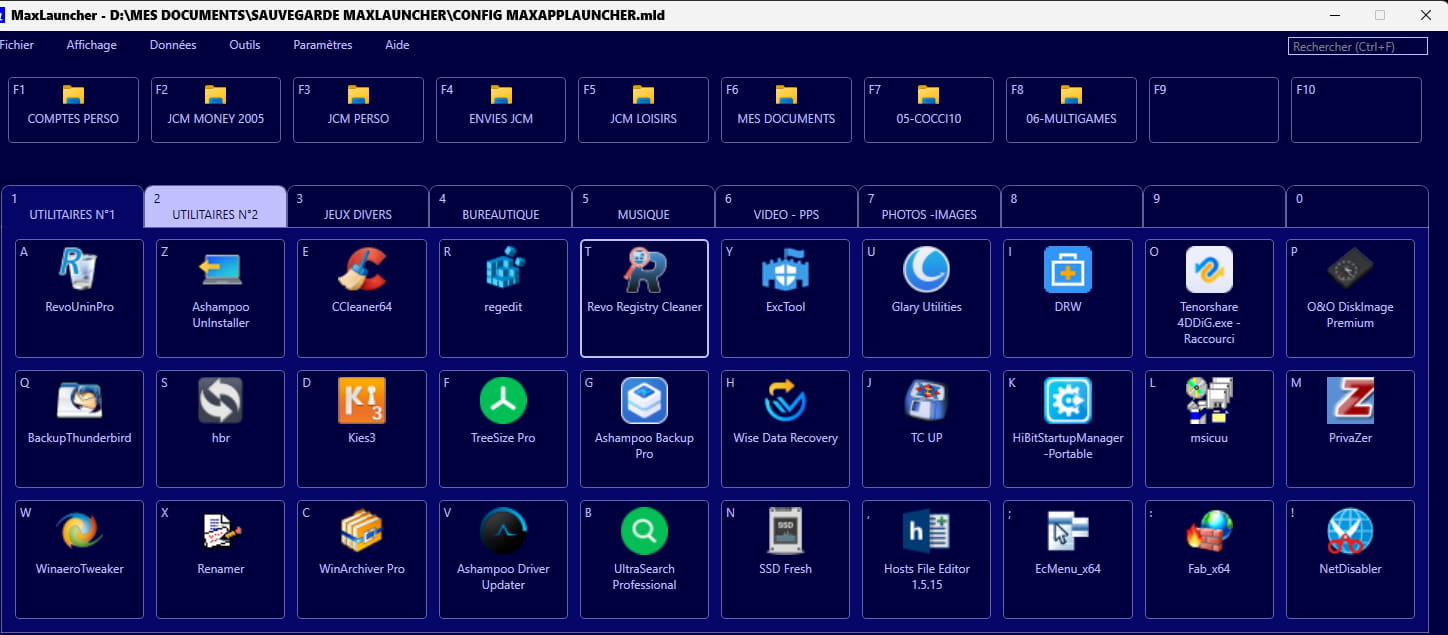This screenshot has height=635, width=1448.
Task: Select the empty F9 favorite slot
Action: click(x=1213, y=110)
